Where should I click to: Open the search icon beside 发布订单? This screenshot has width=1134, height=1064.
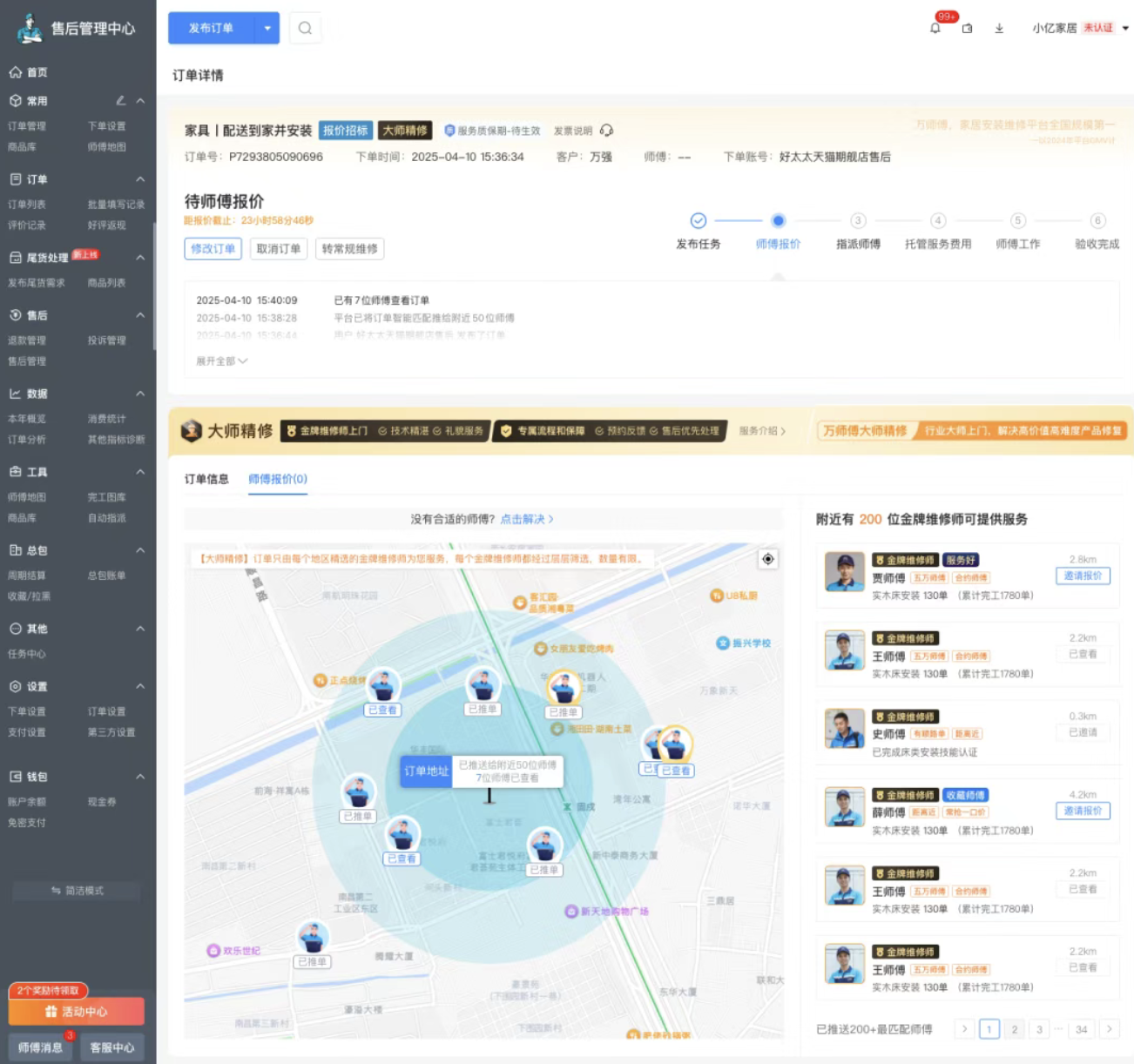point(305,28)
